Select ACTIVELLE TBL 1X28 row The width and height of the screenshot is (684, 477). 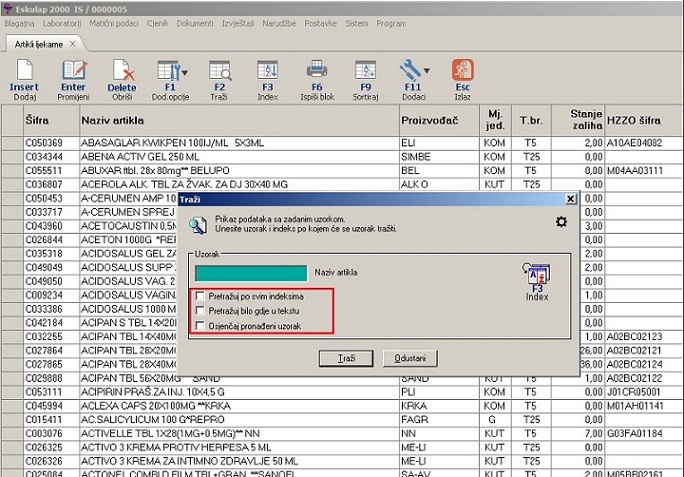point(342,434)
